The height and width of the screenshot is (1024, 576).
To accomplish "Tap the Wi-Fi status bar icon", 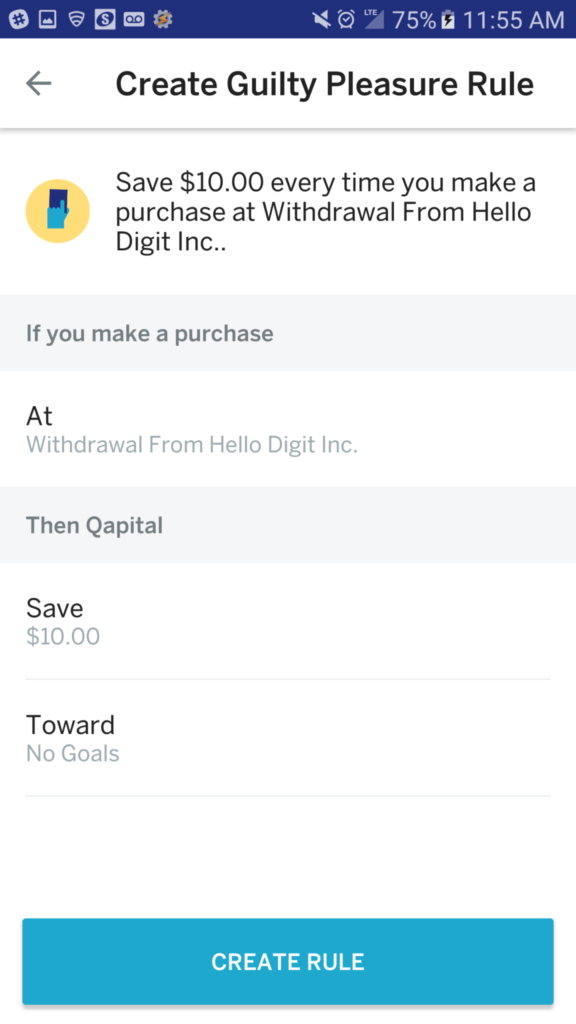I will pos(77,20).
